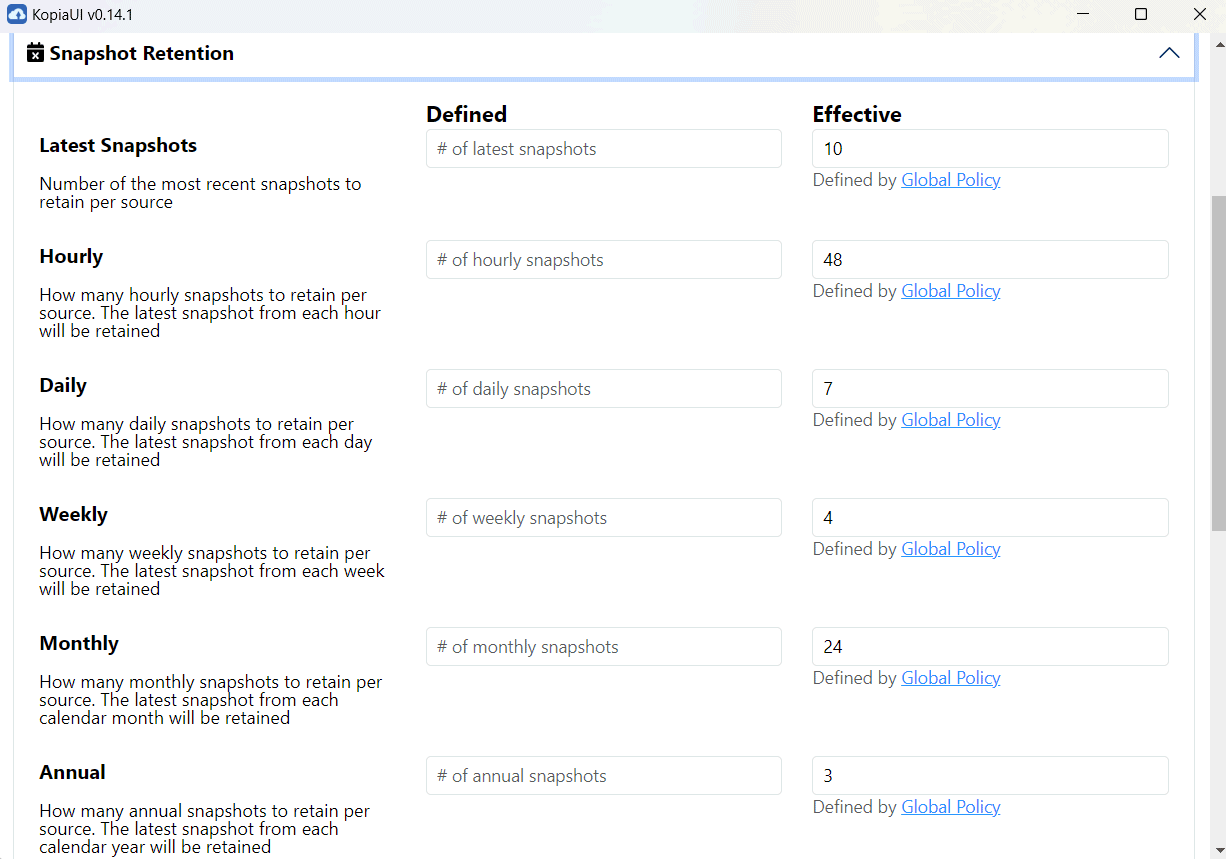
Task: Follow Global Policy link for Daily retention
Action: pyautogui.click(x=950, y=420)
